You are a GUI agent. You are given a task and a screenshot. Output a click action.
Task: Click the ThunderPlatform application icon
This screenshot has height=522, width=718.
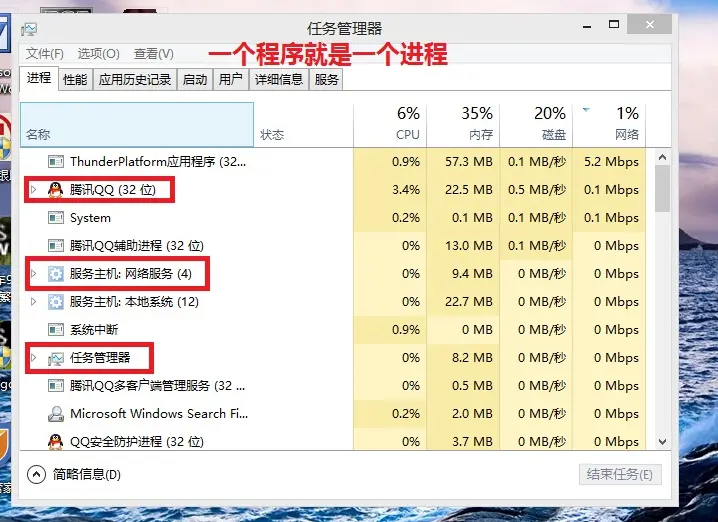tap(56, 162)
